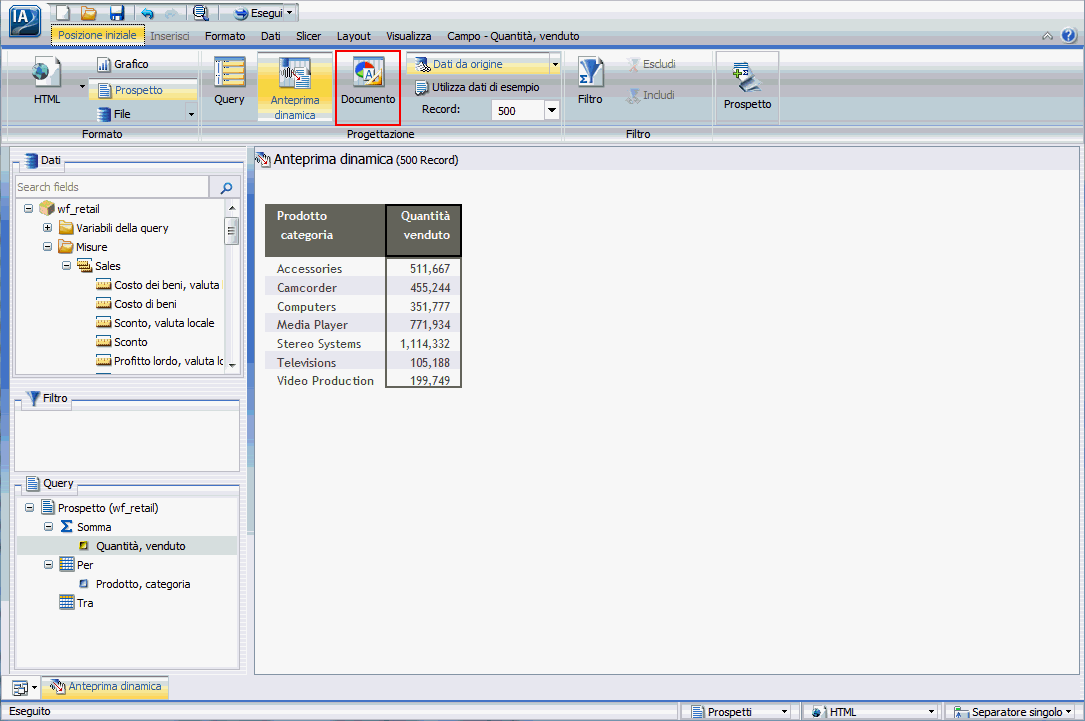Screen dimensions: 1085x721
Task: Switch to Query view
Action: (229, 82)
